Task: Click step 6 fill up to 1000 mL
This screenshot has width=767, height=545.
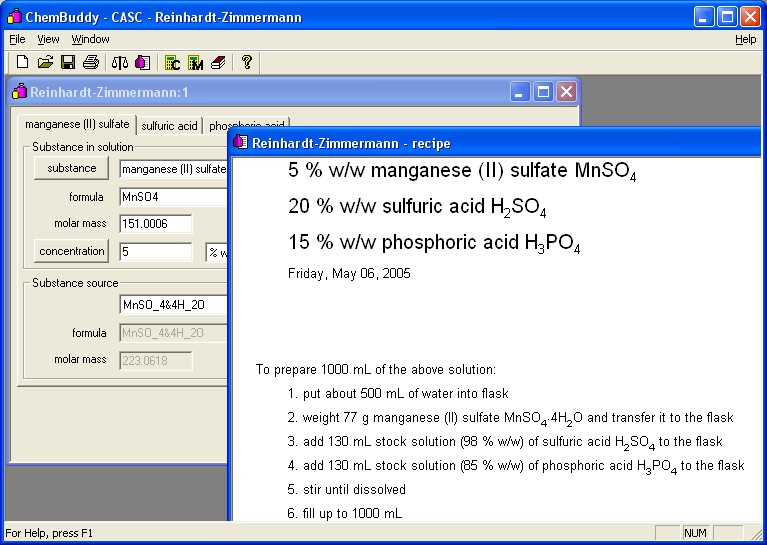Action: coord(345,513)
